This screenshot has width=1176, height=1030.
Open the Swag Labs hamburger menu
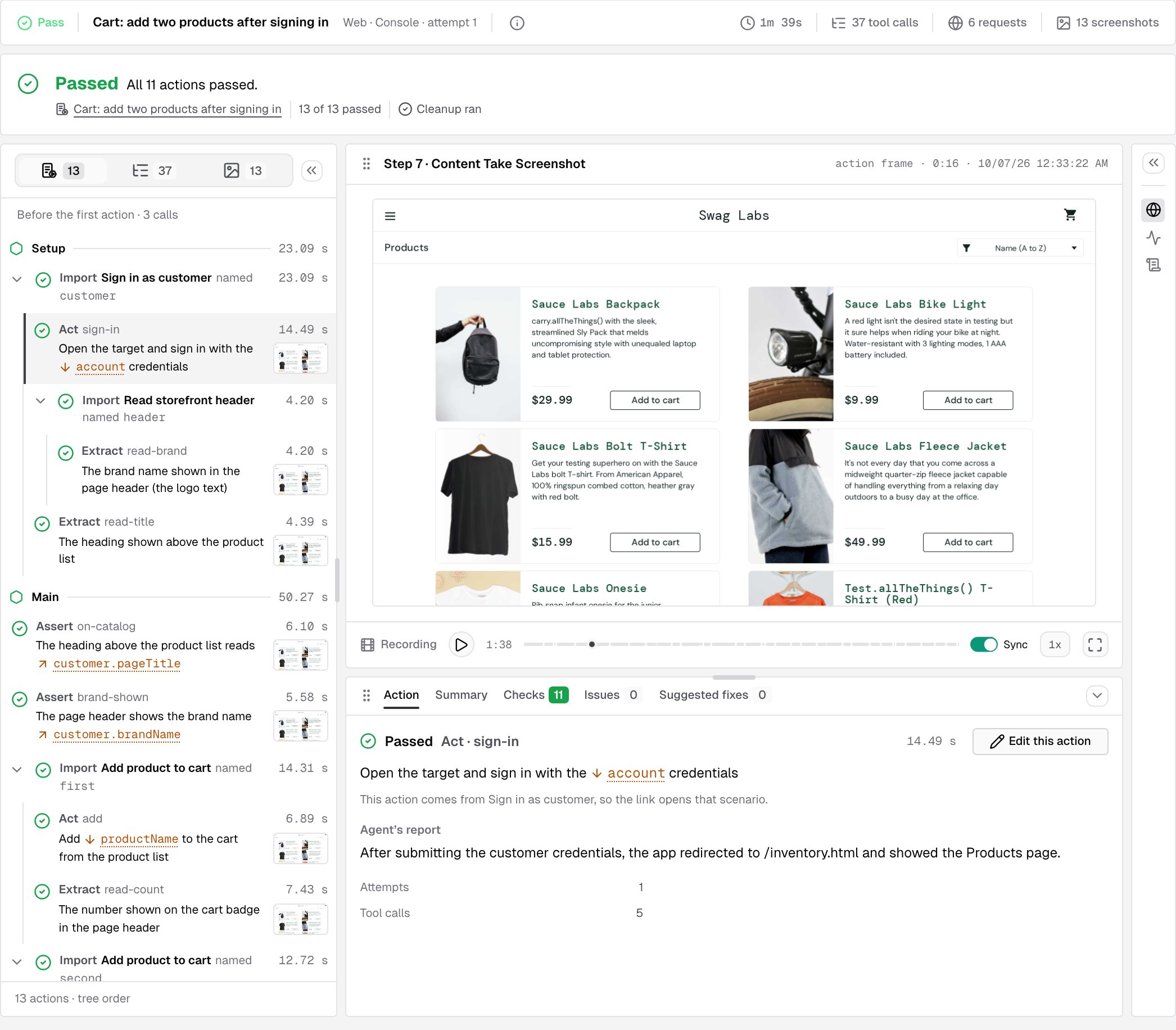(x=390, y=216)
